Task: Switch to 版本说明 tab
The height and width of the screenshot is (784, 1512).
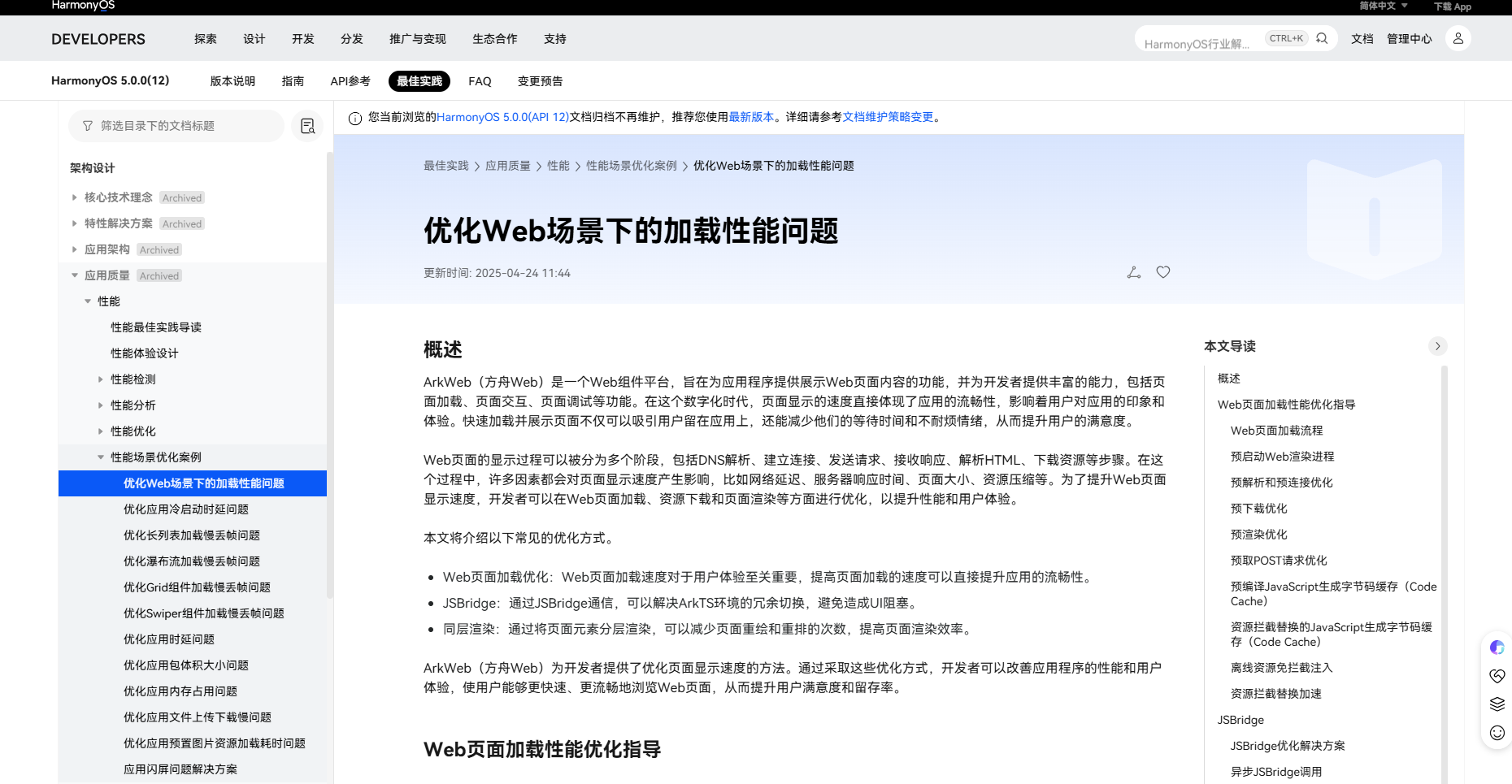Action: (232, 81)
